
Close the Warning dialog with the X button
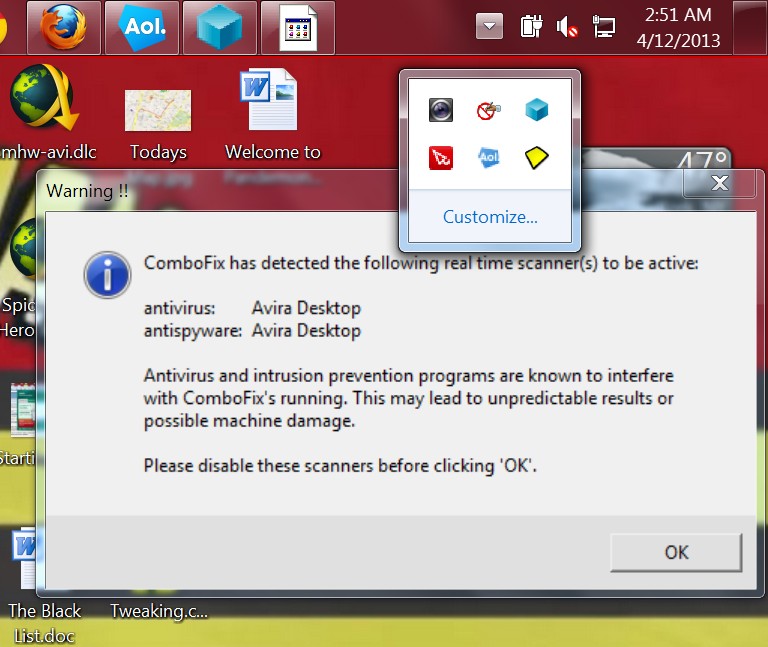click(720, 183)
